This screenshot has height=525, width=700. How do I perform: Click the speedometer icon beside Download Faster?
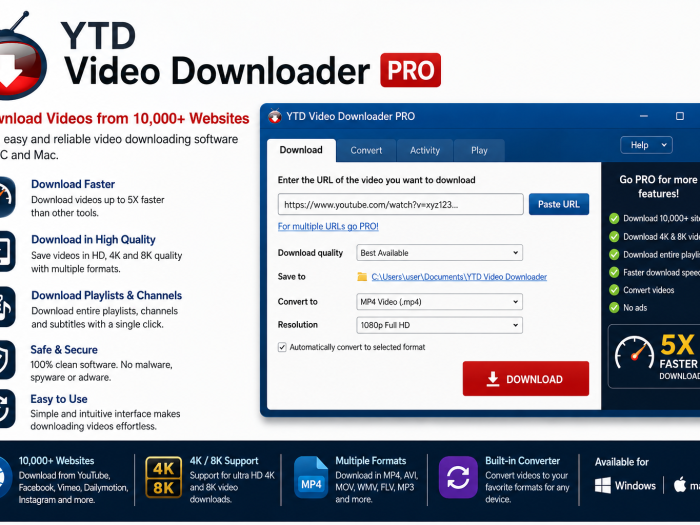click(6, 197)
